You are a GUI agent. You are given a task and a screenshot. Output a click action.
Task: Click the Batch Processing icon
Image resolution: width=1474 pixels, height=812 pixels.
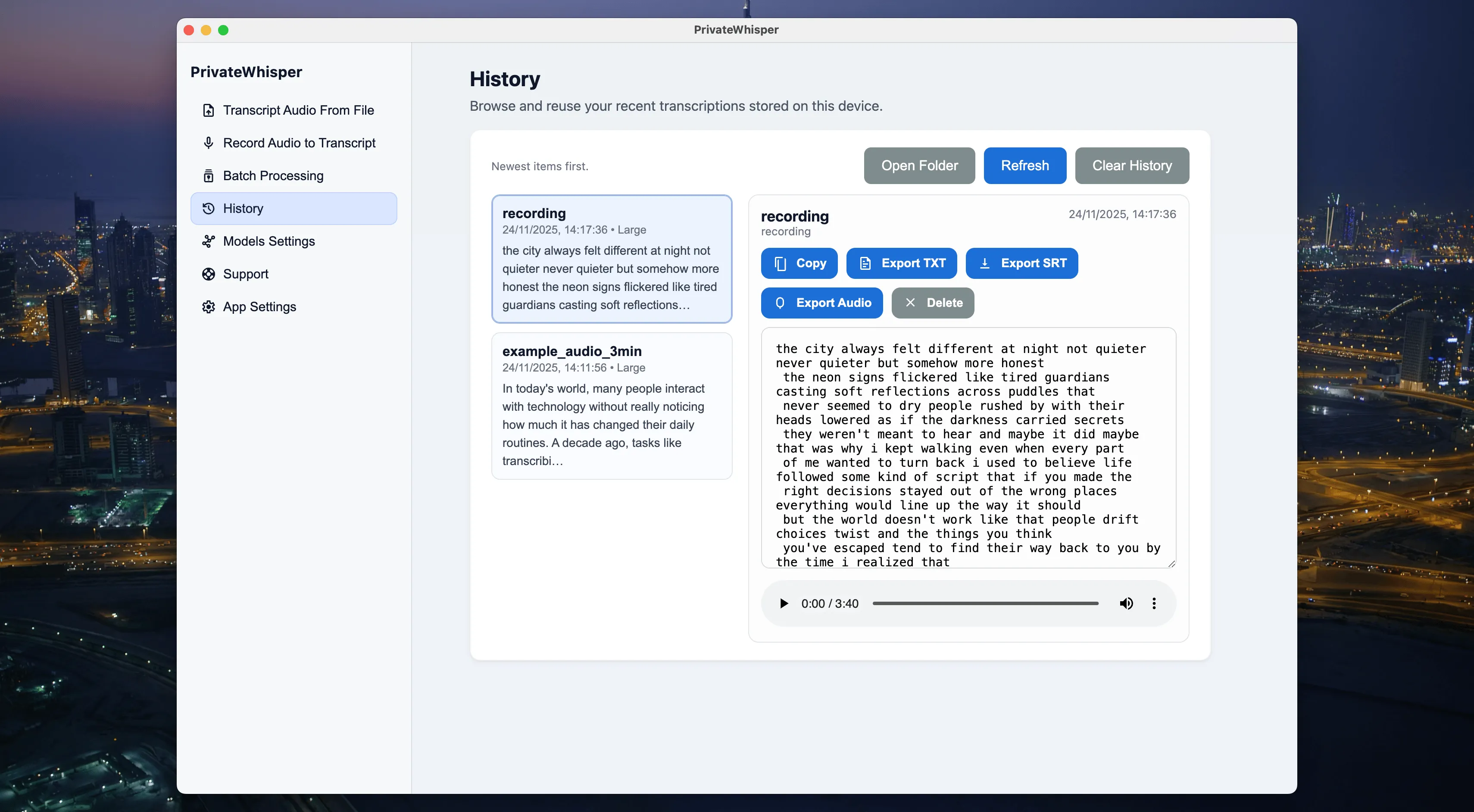tap(208, 176)
